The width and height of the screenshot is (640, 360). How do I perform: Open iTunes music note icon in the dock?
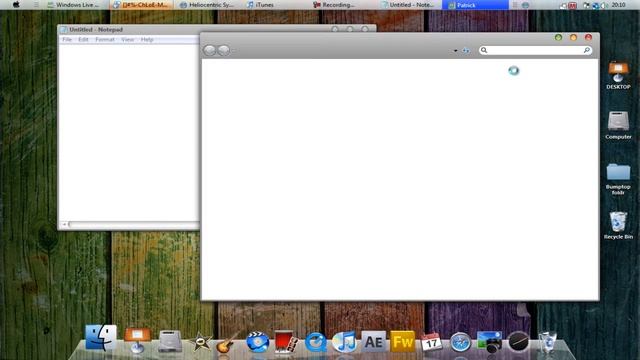344,342
